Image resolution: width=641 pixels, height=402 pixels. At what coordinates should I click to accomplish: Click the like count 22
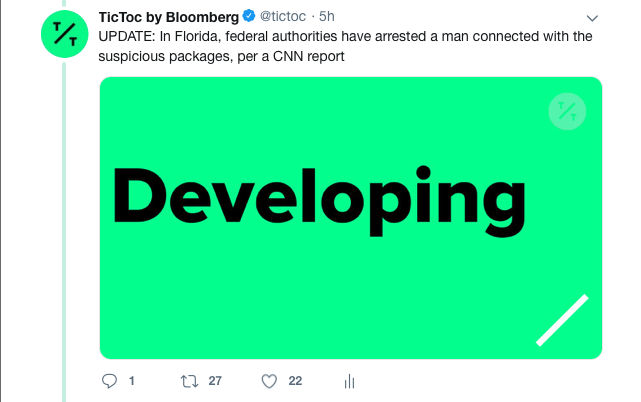(295, 381)
